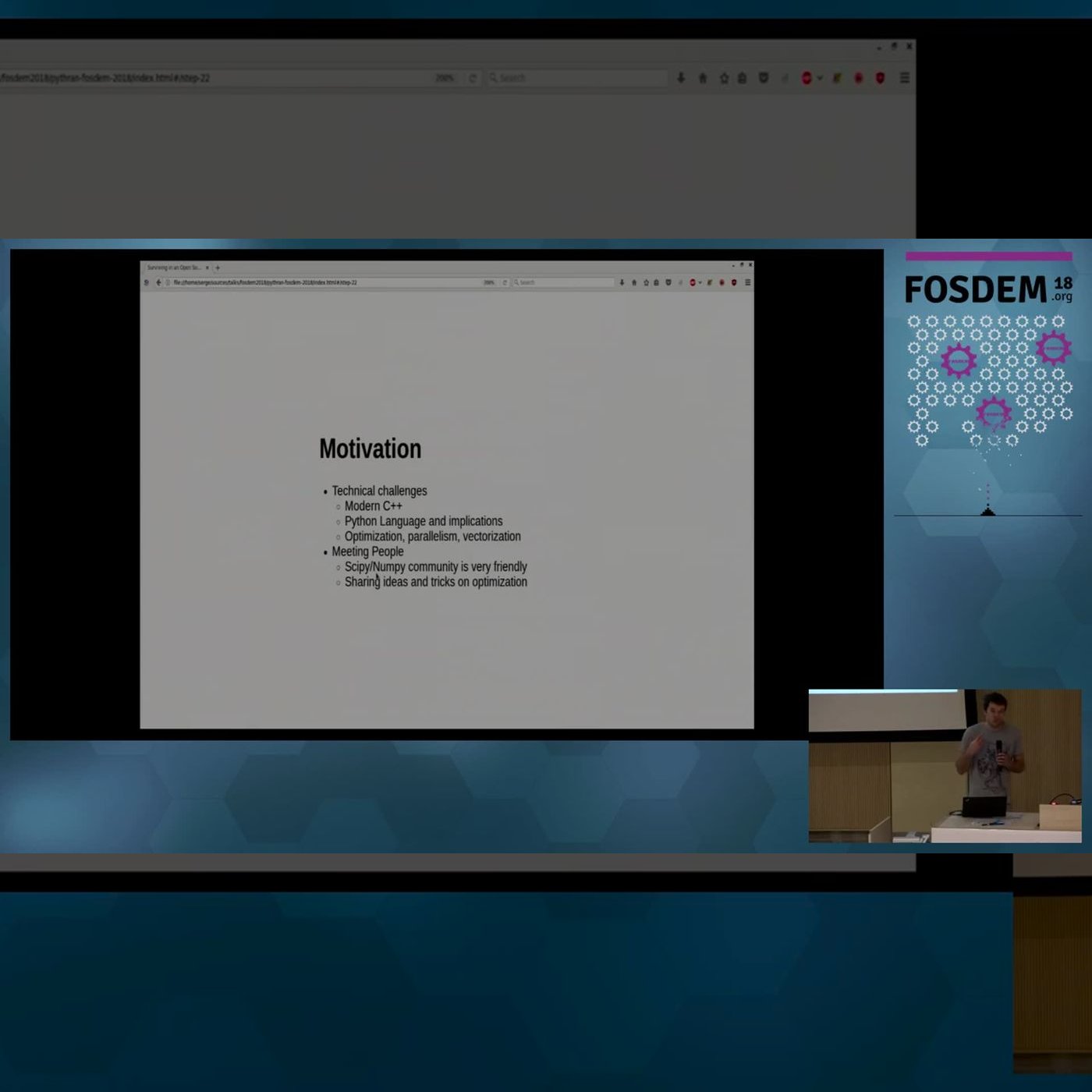Click the shield extension icon in the slide browser
The width and height of the screenshot is (1092, 1092).
pos(734,282)
